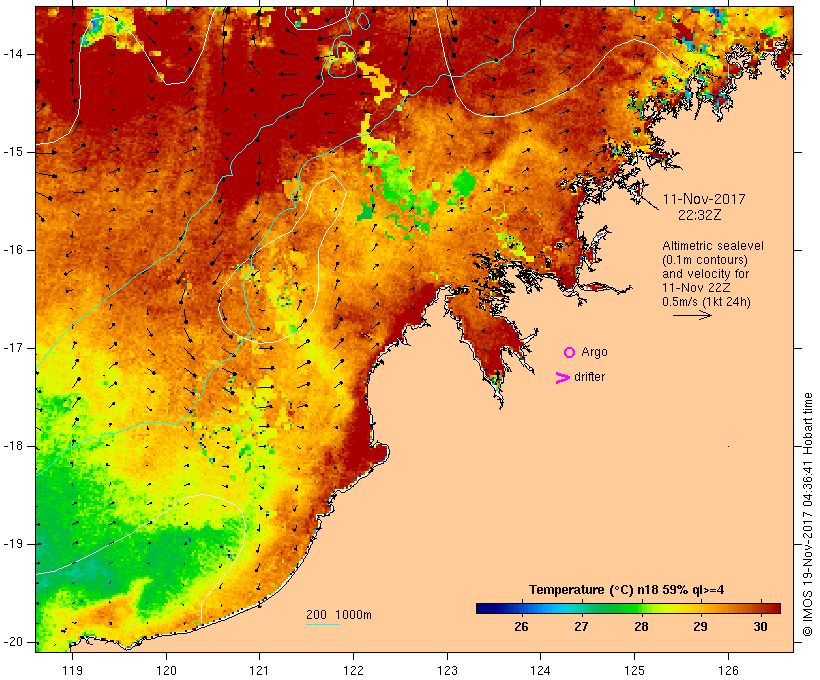Click the latitude label -18

13,446
